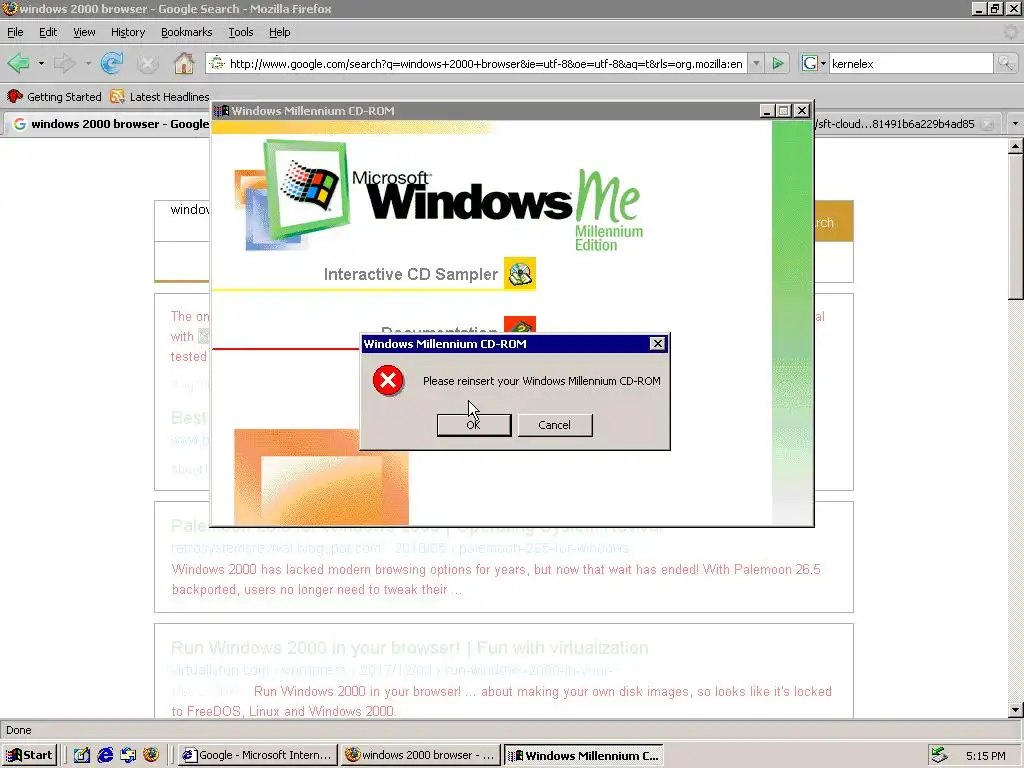Screen dimensions: 1024x768
Task: Click Show Desktop quick launch icon
Action: coord(82,755)
